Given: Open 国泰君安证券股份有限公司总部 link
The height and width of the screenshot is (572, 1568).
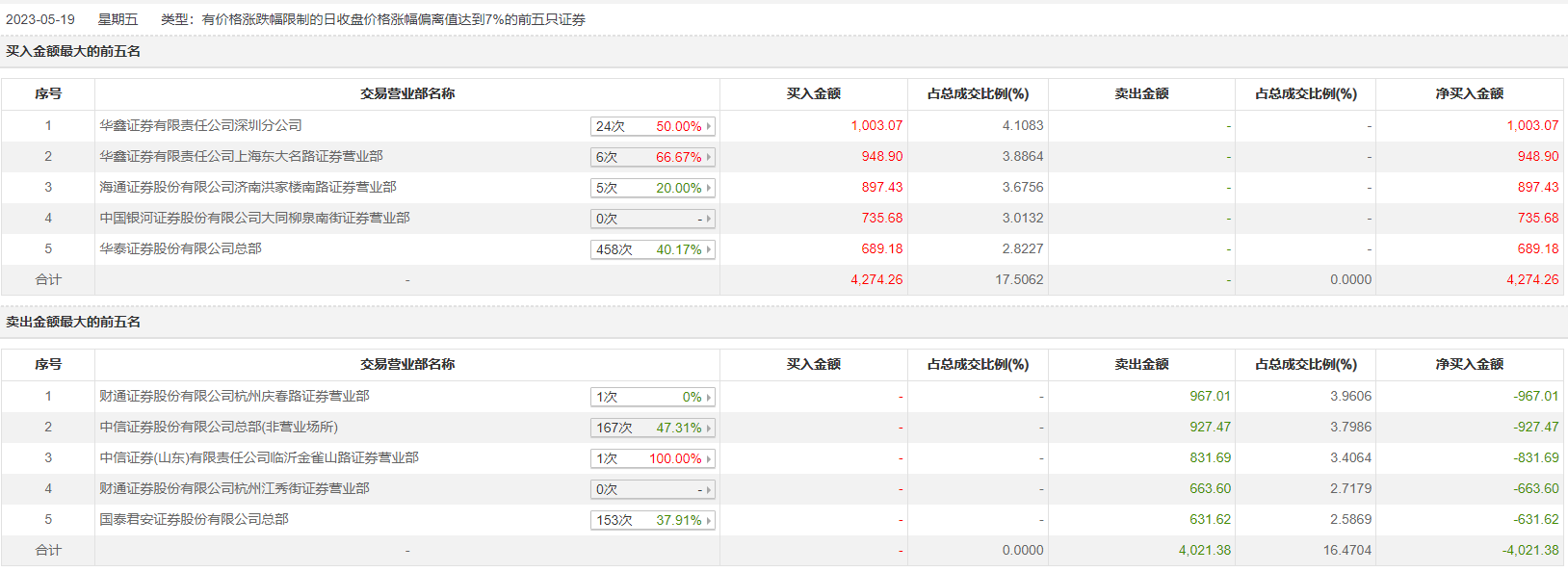Looking at the screenshot, I should (x=194, y=519).
